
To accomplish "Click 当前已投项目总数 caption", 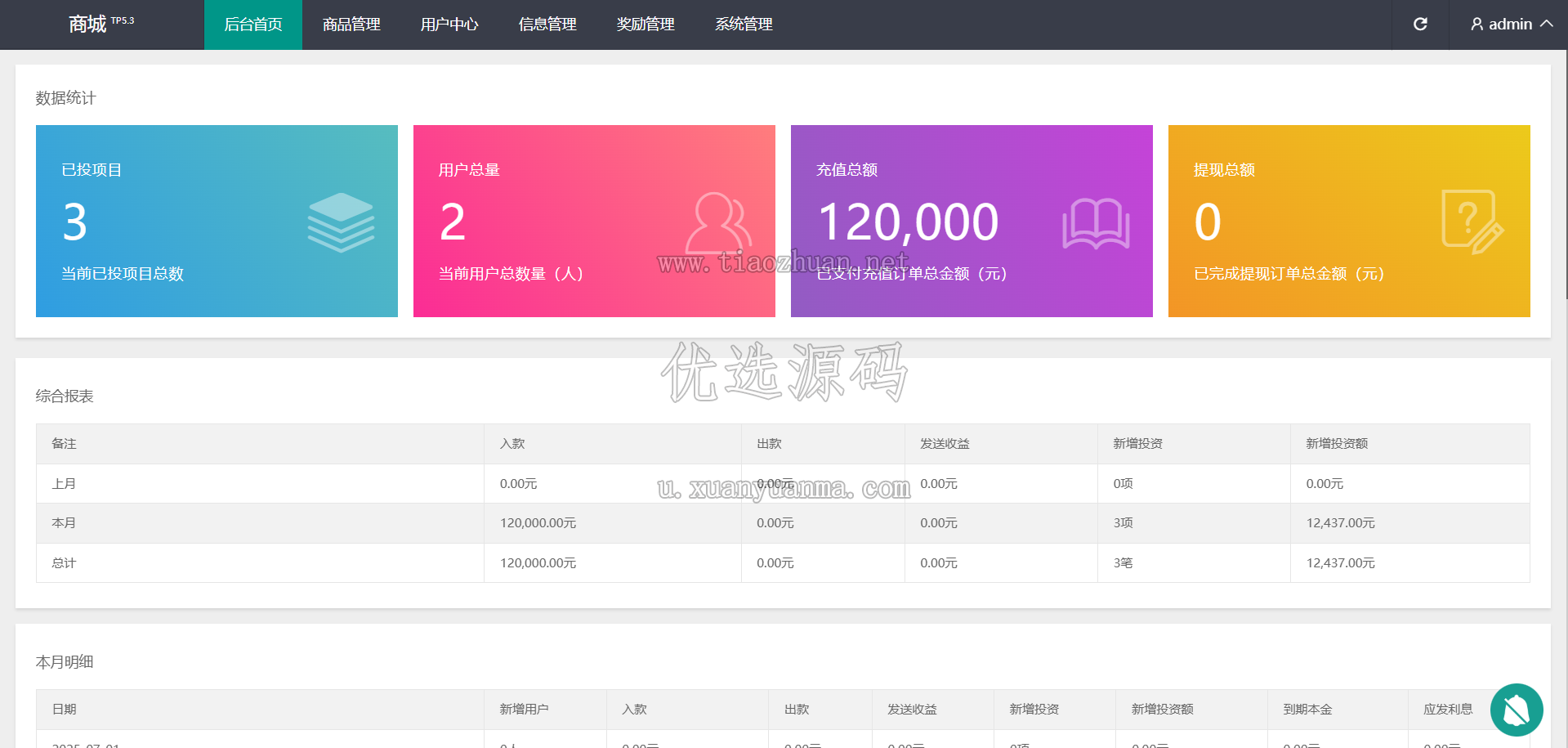I will pos(123,274).
